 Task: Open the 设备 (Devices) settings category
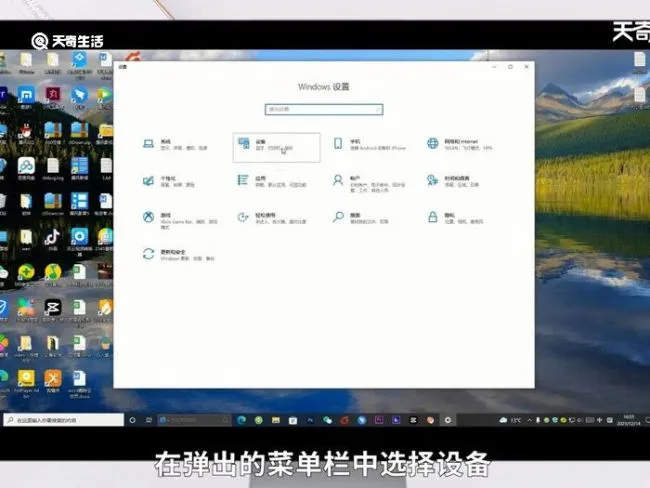(x=276, y=147)
